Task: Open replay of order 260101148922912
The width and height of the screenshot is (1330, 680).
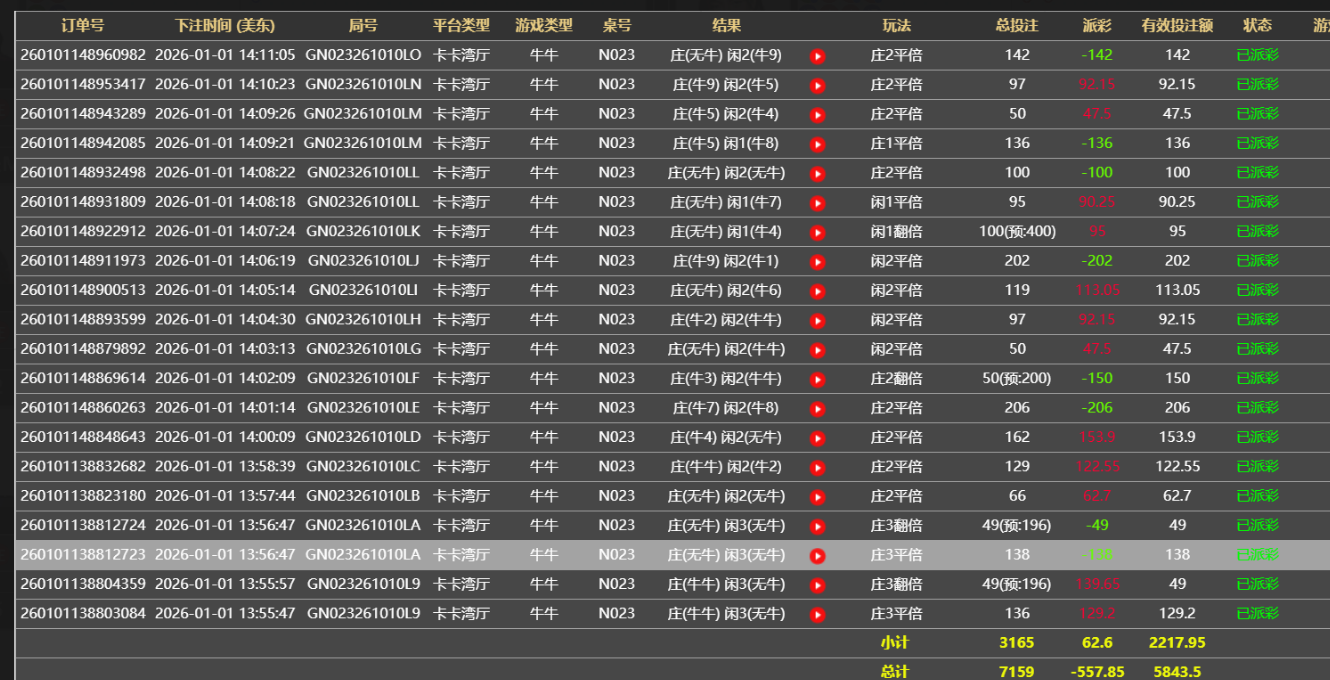Action: tap(817, 233)
